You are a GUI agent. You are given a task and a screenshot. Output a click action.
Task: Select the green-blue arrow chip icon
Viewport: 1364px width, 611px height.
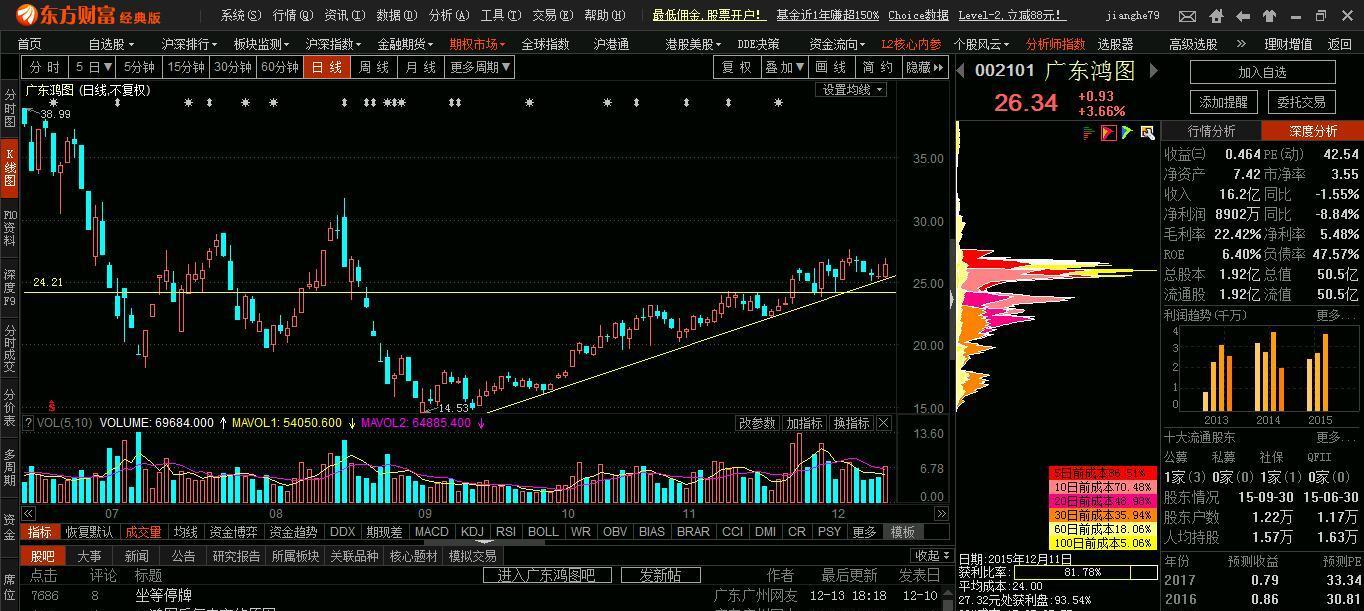1127,133
